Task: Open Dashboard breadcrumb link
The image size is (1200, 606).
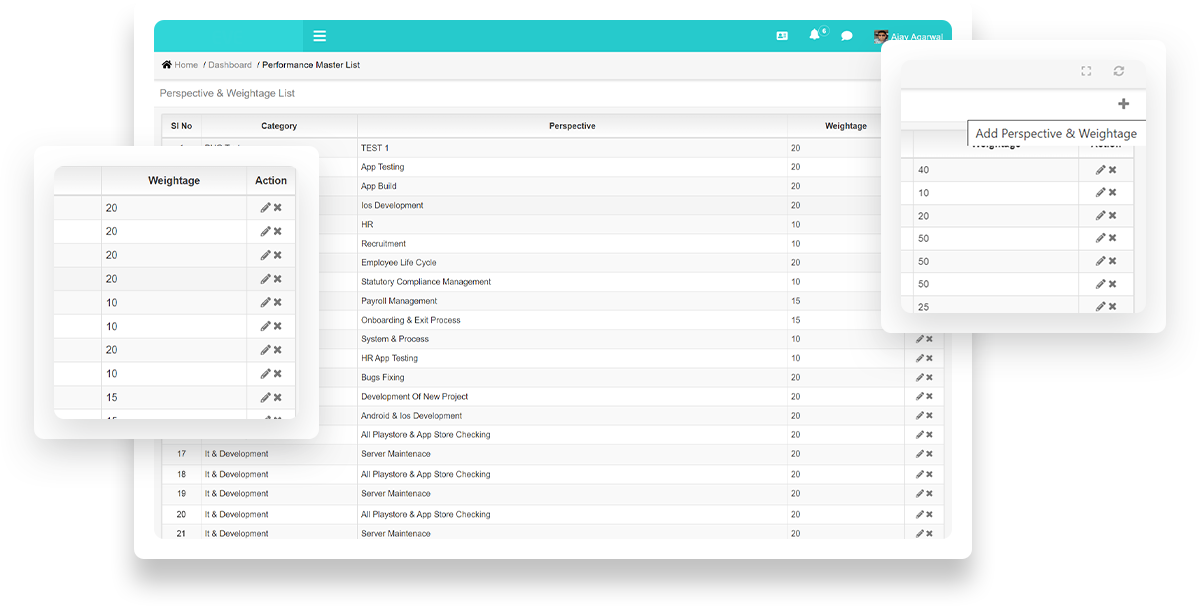Action: pos(230,65)
